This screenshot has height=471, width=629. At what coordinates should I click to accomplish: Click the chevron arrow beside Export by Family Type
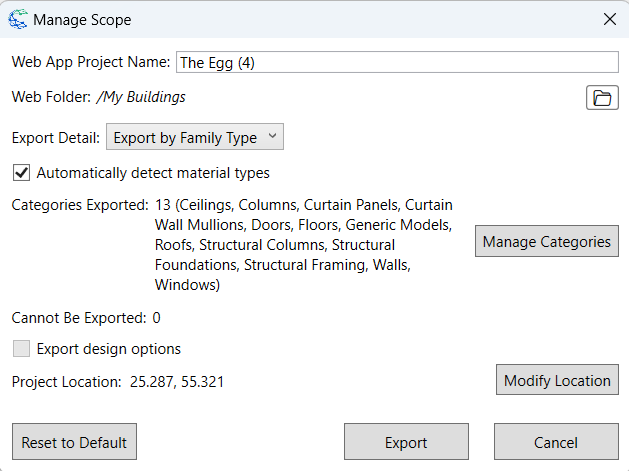pos(272,136)
